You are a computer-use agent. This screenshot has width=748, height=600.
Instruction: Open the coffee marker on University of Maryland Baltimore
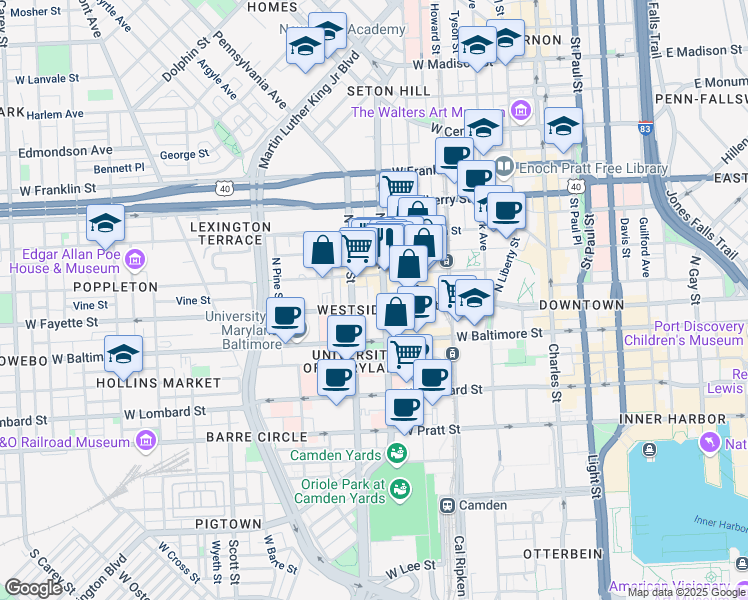[286, 317]
